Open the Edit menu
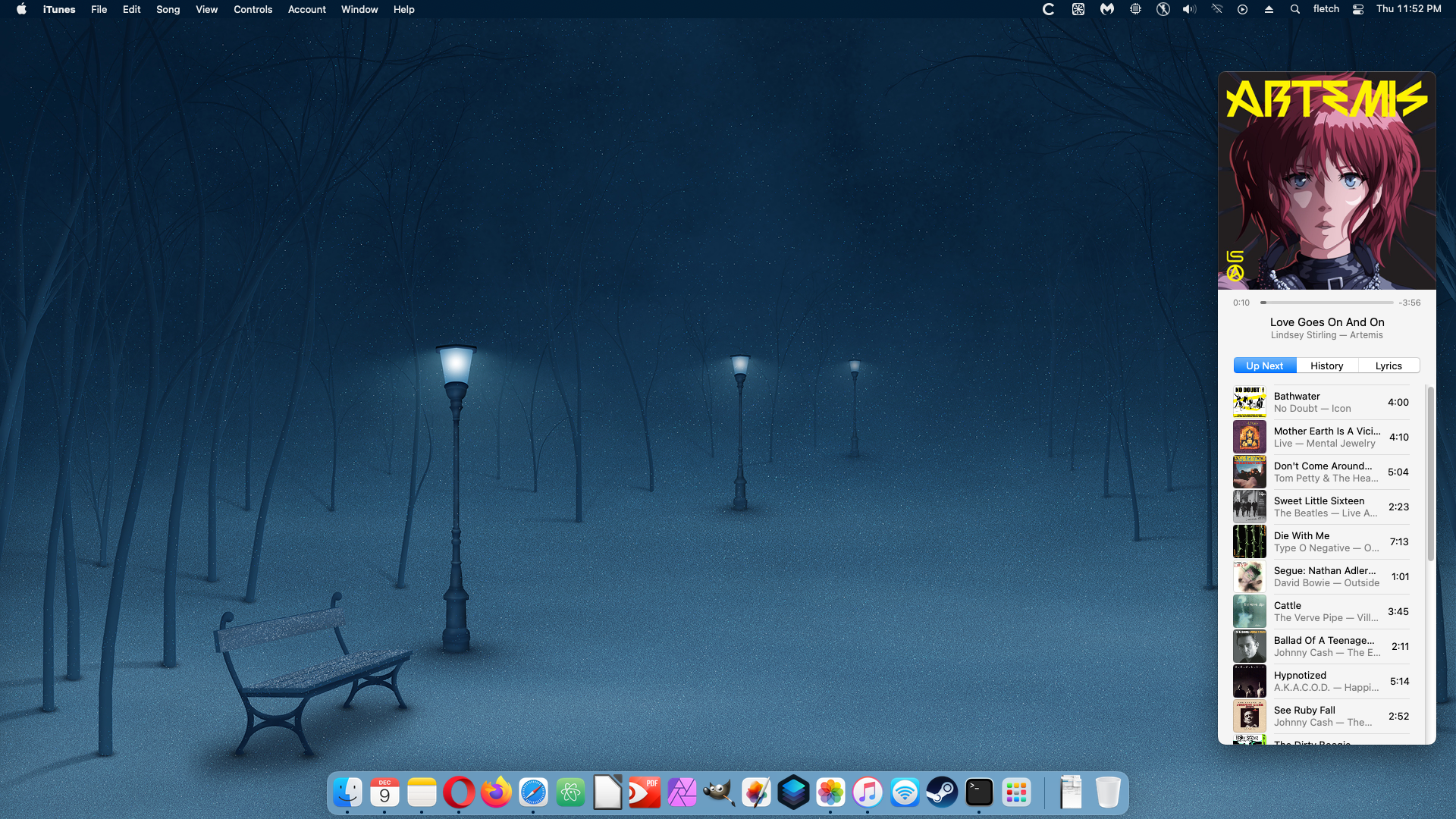The height and width of the screenshot is (819, 1456). [x=132, y=9]
